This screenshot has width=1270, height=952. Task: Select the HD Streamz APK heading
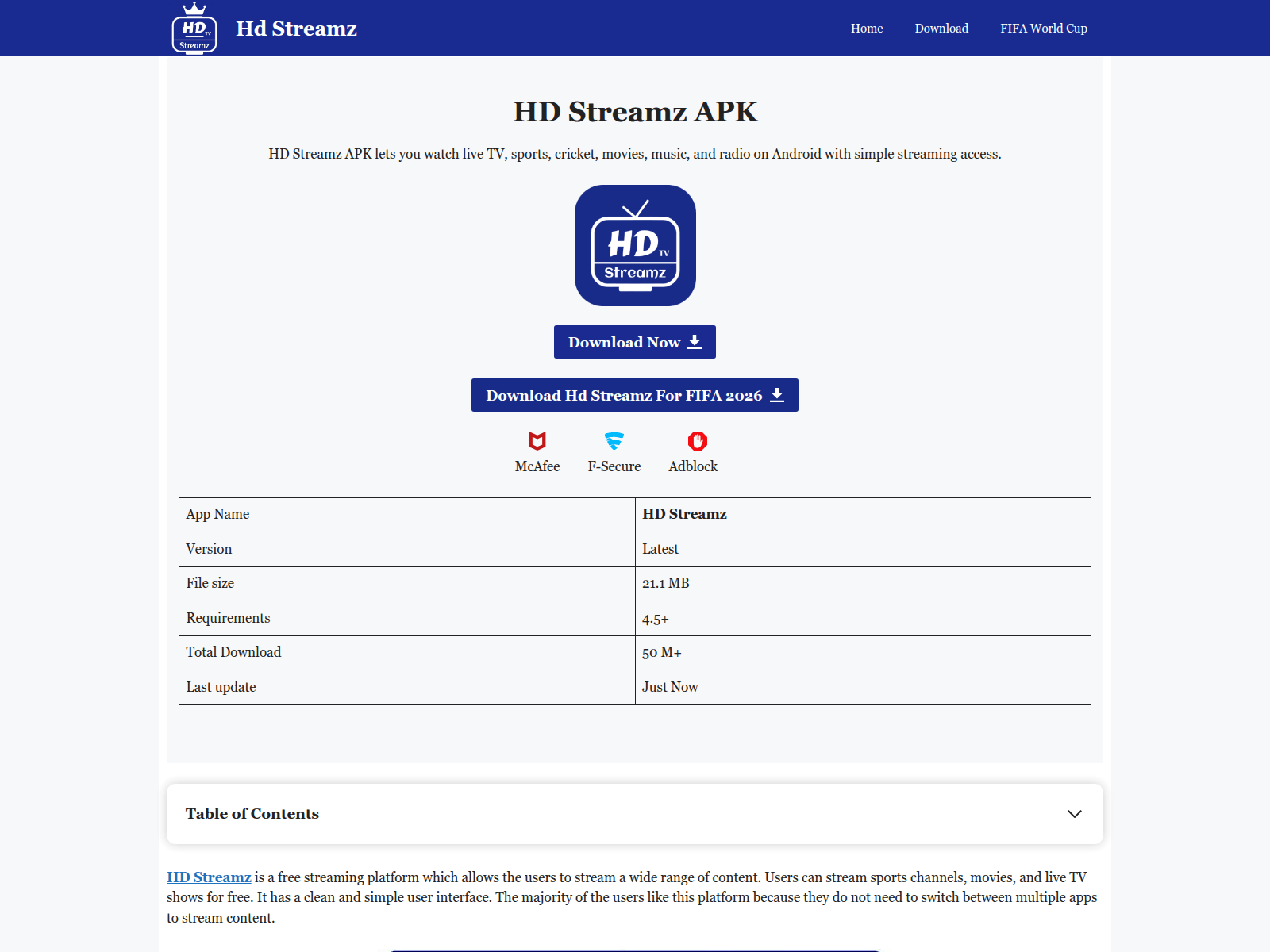635,112
